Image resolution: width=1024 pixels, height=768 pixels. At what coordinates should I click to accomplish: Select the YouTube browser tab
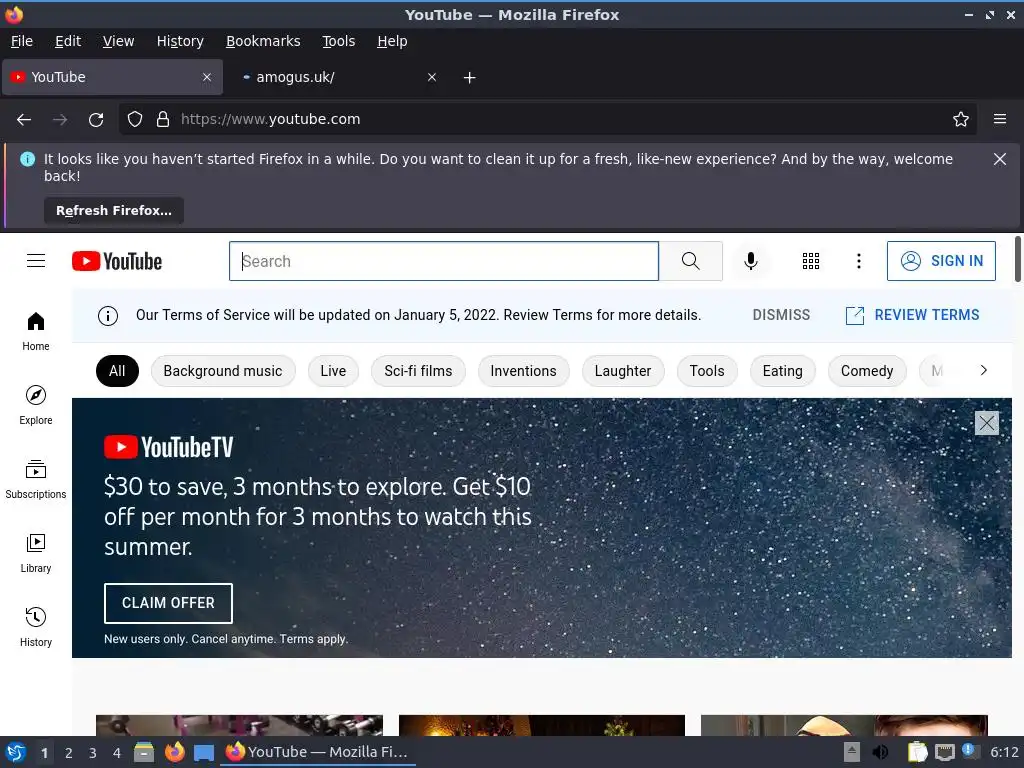point(112,77)
